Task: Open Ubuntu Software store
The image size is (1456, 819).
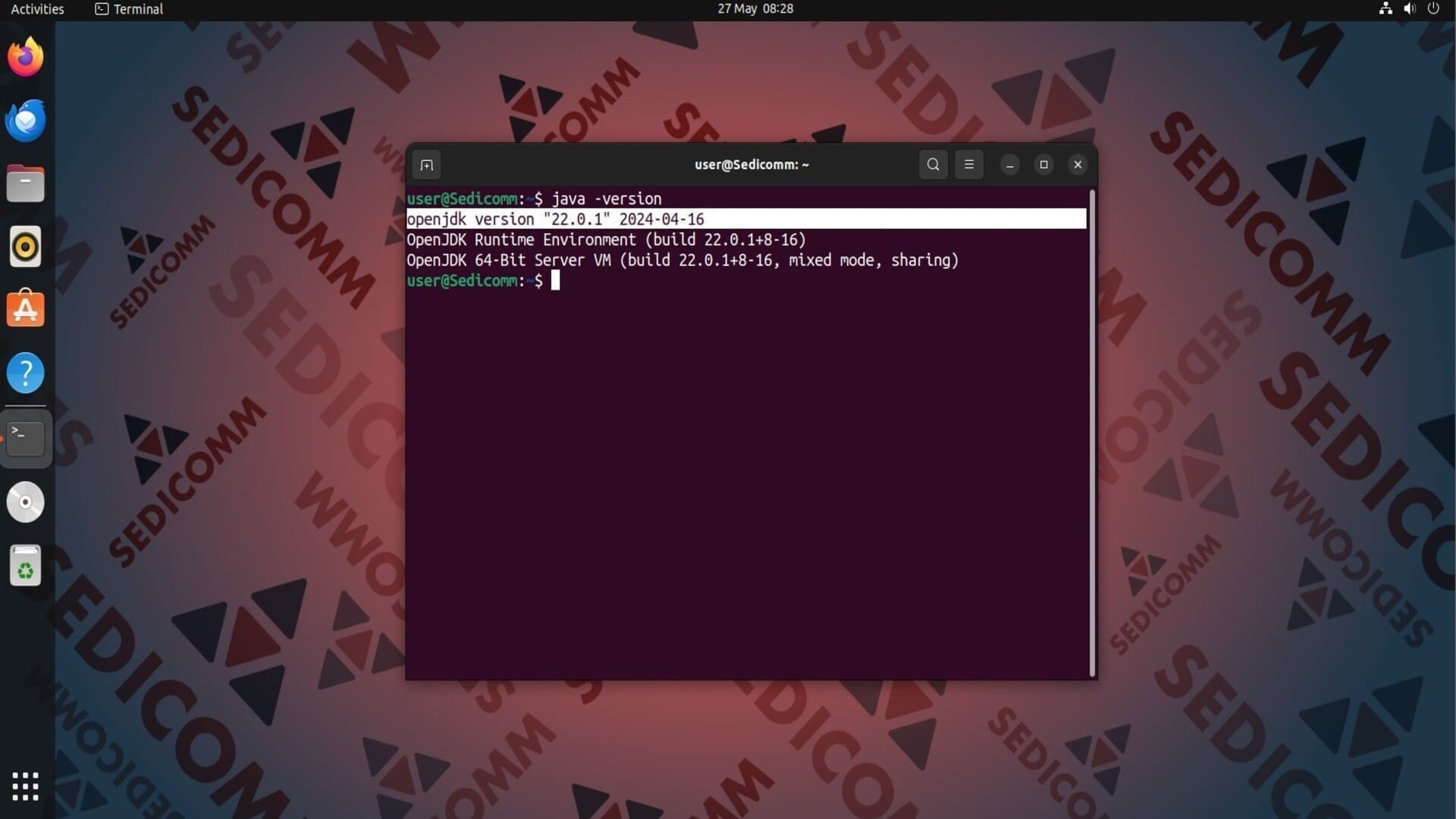Action: (x=26, y=310)
